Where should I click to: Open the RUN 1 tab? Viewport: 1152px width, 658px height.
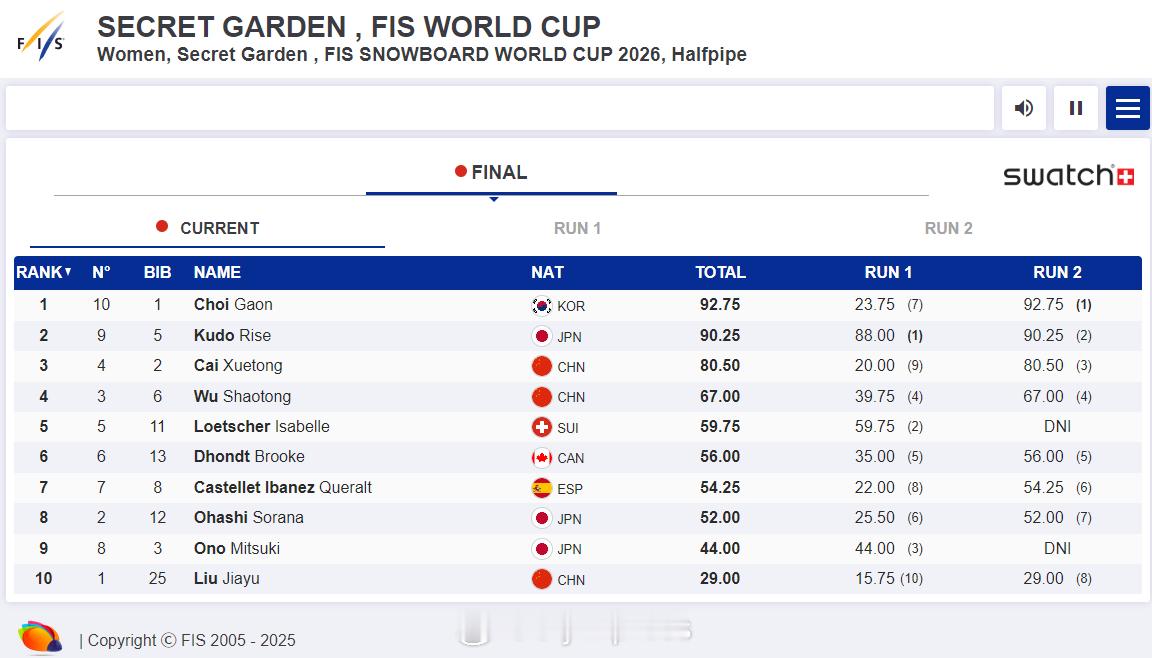(577, 228)
